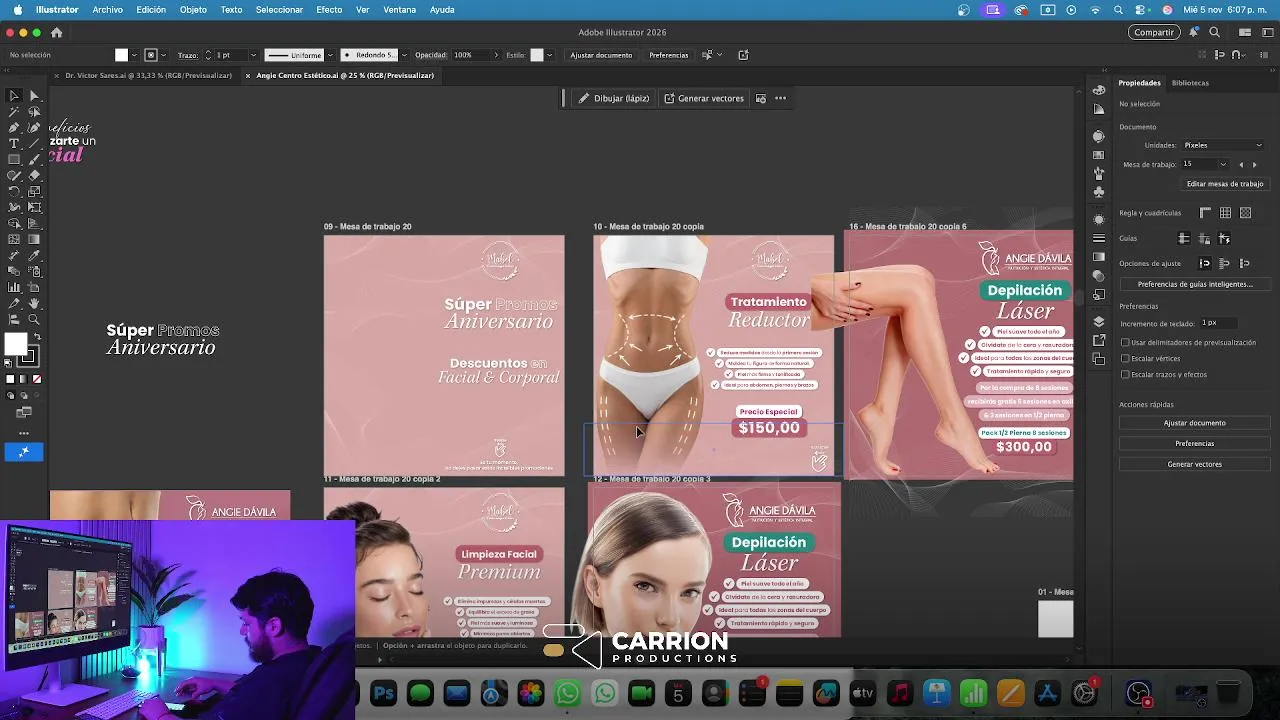Select the Hand tool
1280x720 pixels.
pos(34,303)
